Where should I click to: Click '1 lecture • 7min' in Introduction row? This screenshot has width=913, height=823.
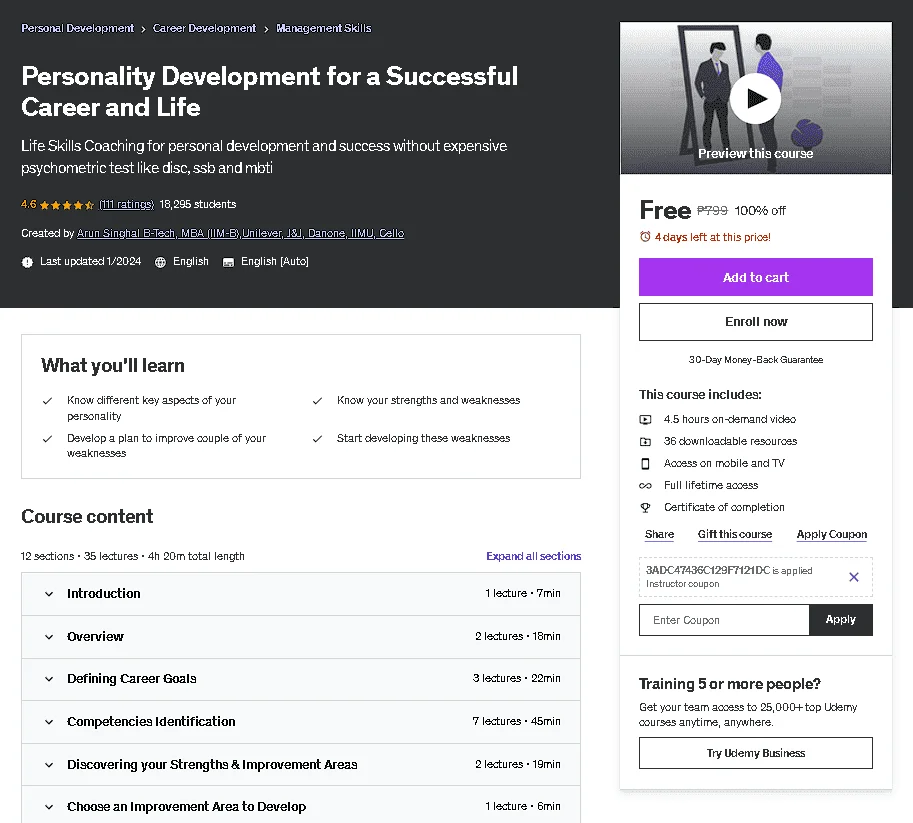tap(523, 594)
